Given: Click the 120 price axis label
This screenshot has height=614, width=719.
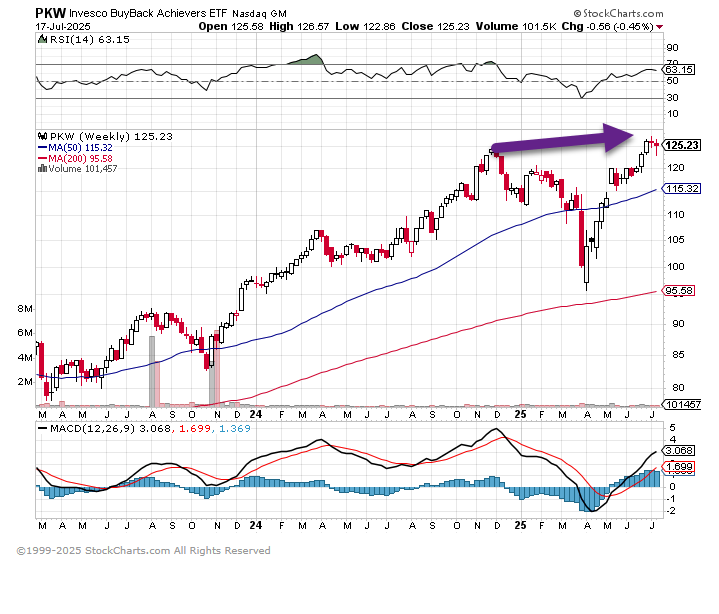Looking at the screenshot, I should coord(676,168).
